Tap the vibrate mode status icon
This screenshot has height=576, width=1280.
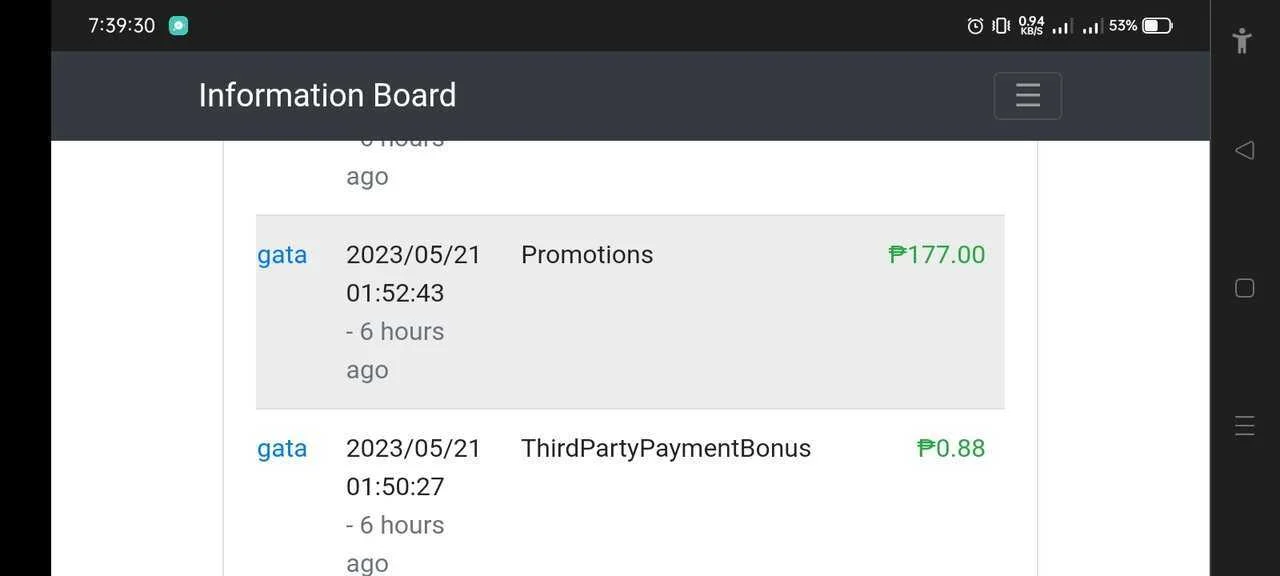1001,26
